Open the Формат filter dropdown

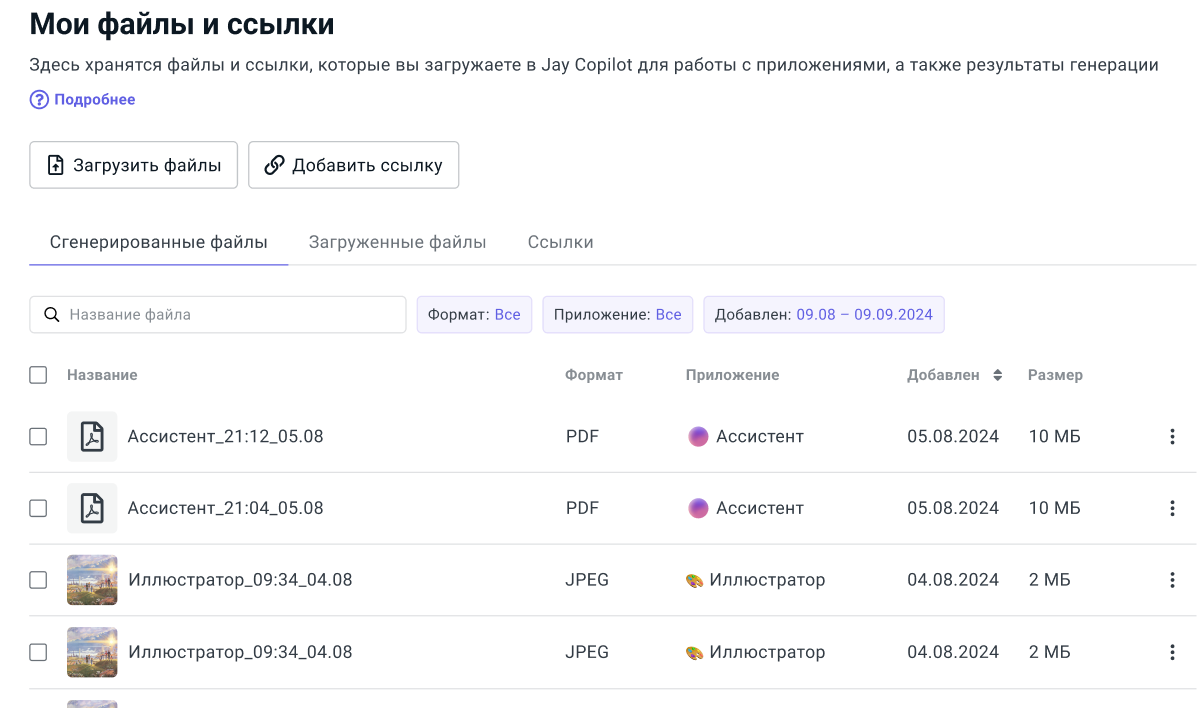(474, 315)
